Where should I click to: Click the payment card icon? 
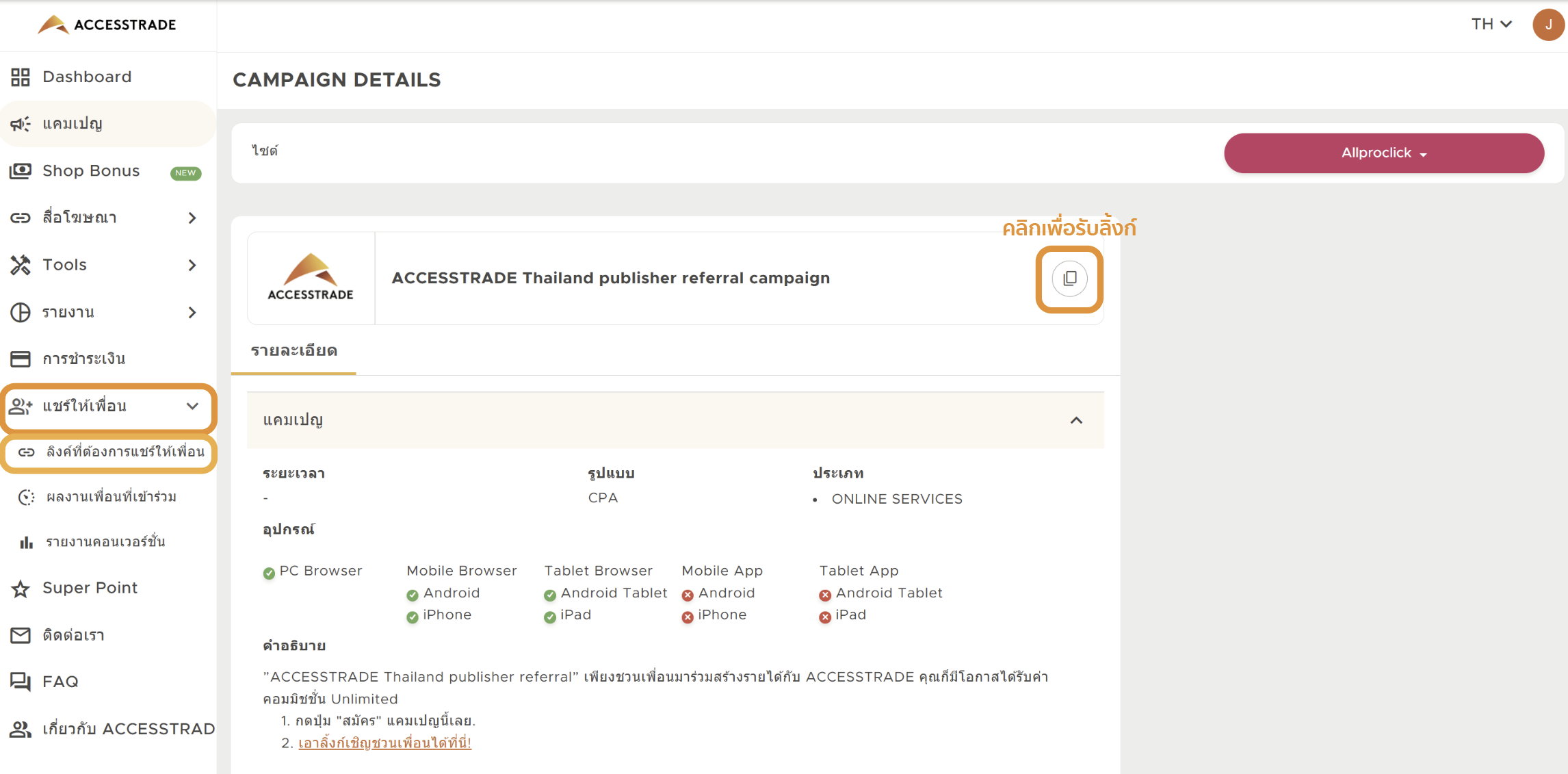tap(21, 359)
